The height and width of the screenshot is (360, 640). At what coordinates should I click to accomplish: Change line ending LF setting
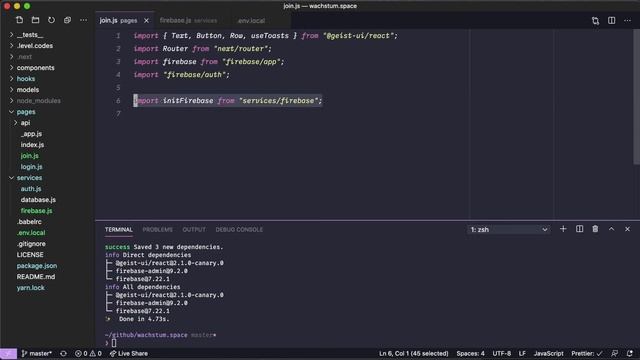click(x=522, y=353)
